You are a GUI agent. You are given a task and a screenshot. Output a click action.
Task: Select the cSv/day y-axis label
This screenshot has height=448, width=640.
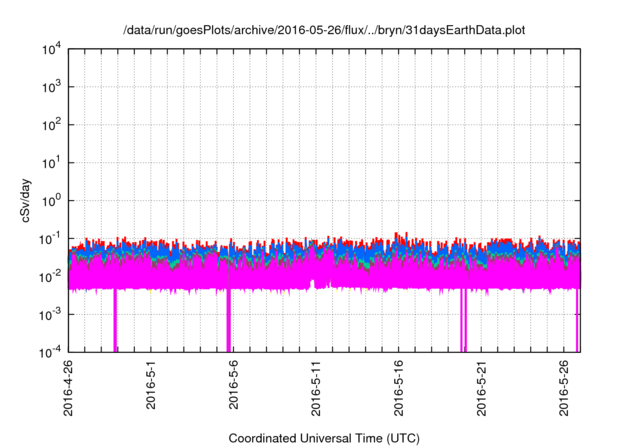[26, 200]
